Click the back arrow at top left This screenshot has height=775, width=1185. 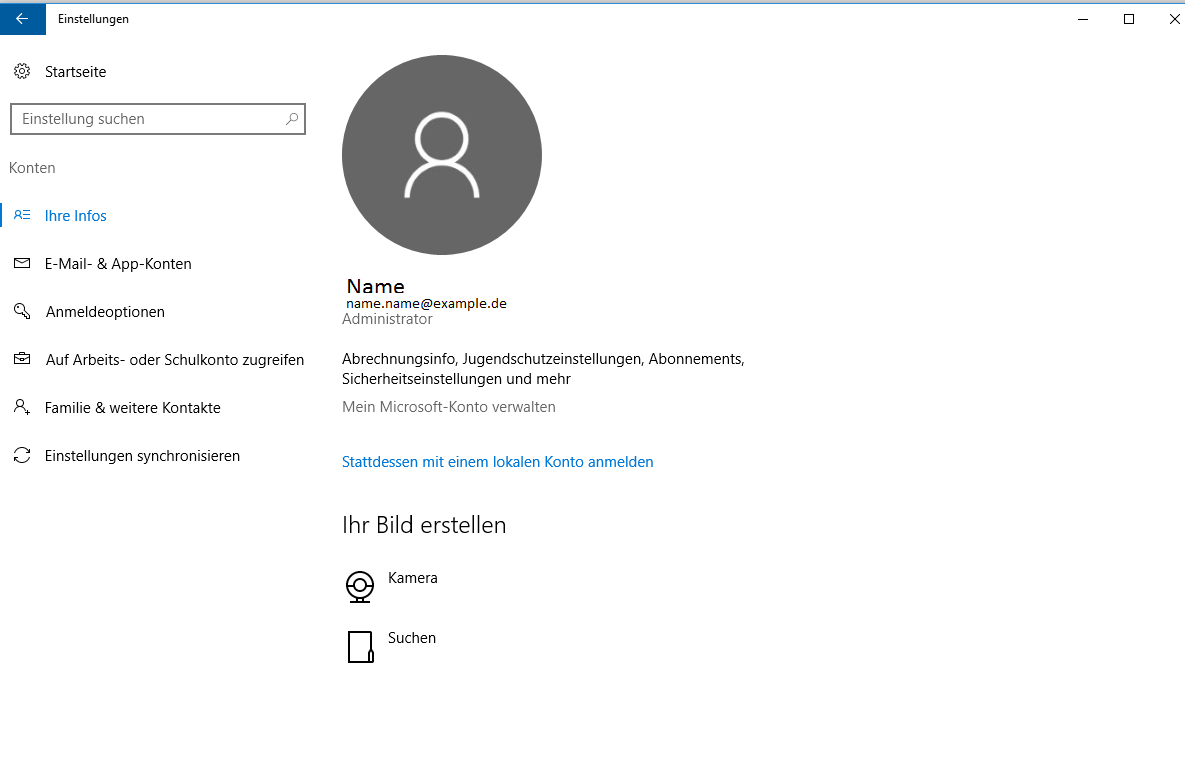22,18
